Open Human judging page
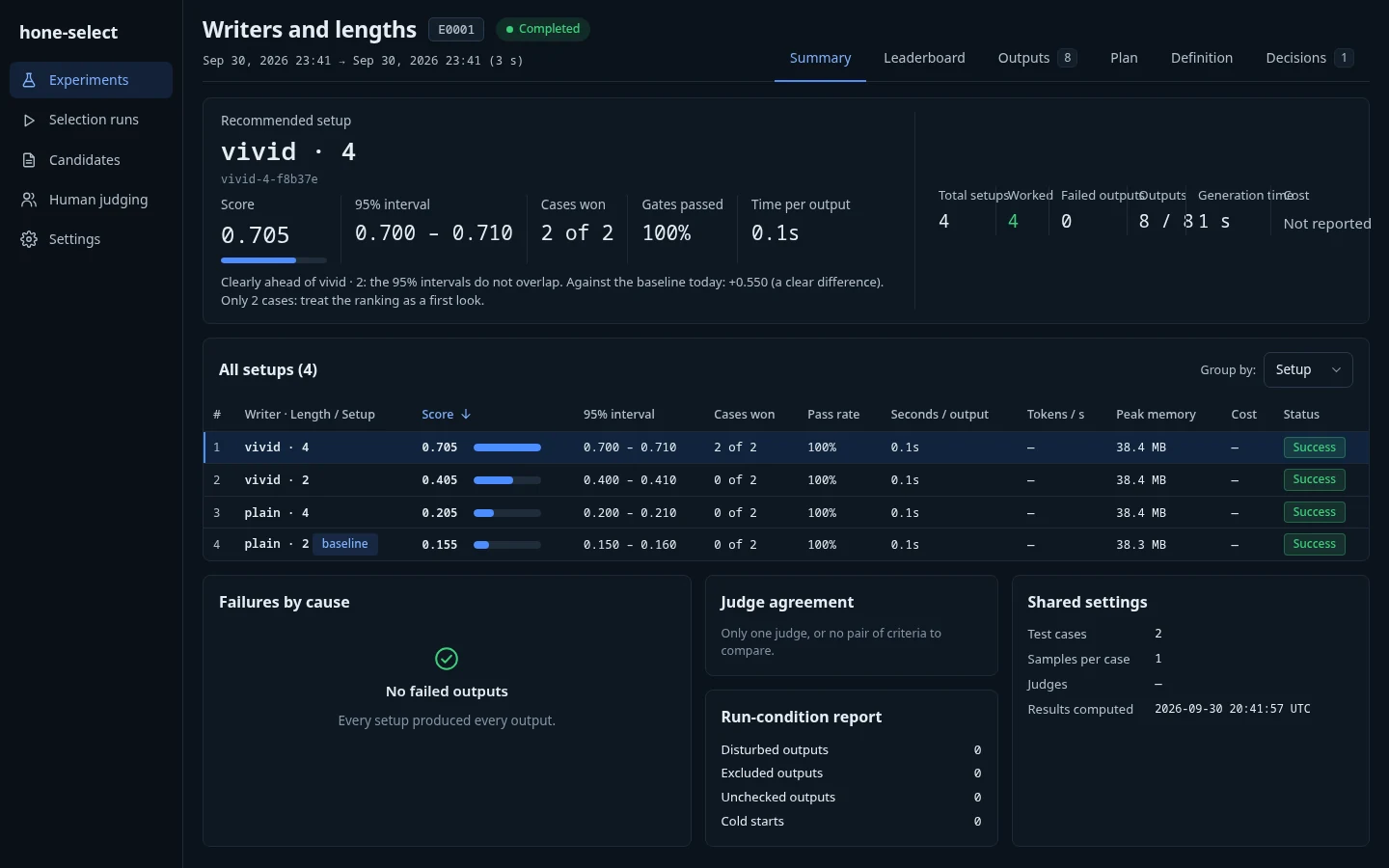The width and height of the screenshot is (1389, 868). coord(91,200)
